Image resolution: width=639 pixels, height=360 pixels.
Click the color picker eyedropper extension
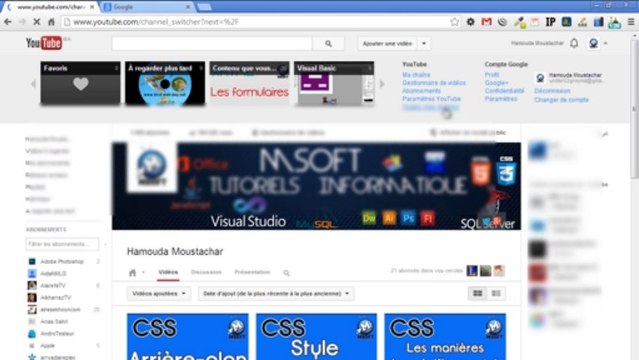519,22
